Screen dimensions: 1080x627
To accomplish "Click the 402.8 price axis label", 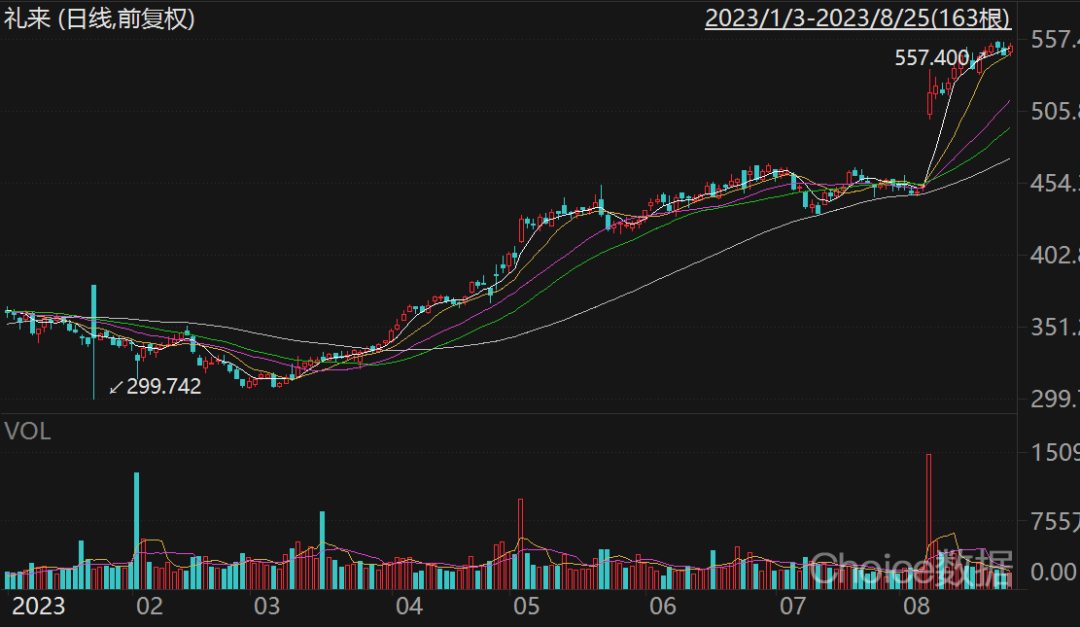I will (1054, 255).
